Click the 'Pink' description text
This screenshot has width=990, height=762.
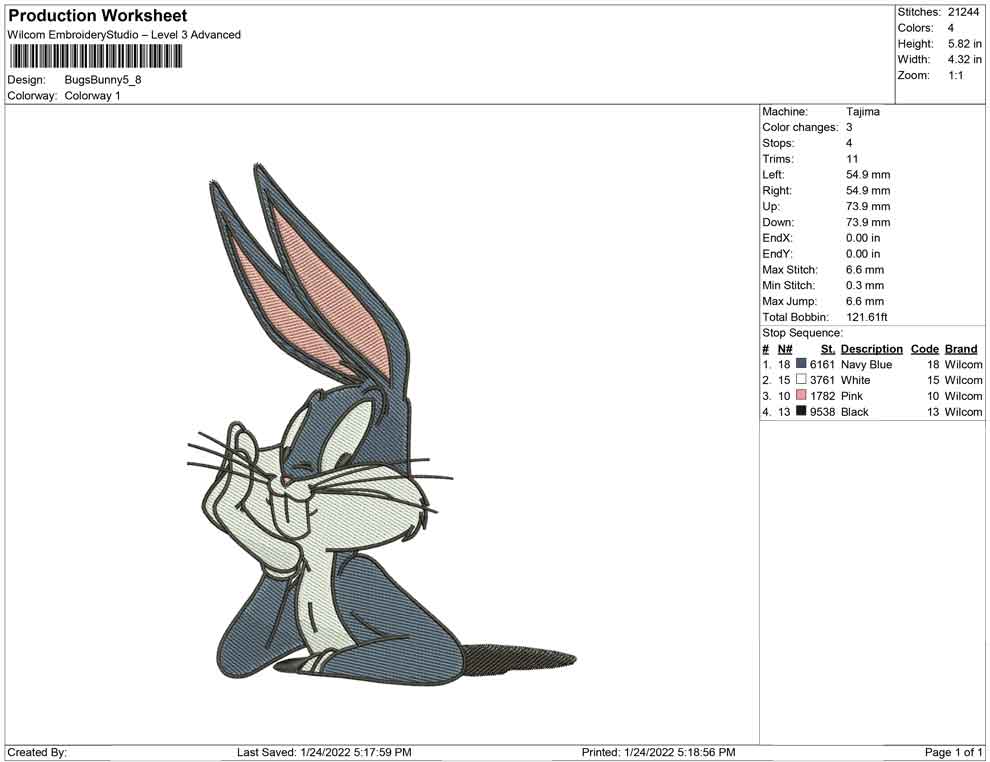[x=852, y=396]
